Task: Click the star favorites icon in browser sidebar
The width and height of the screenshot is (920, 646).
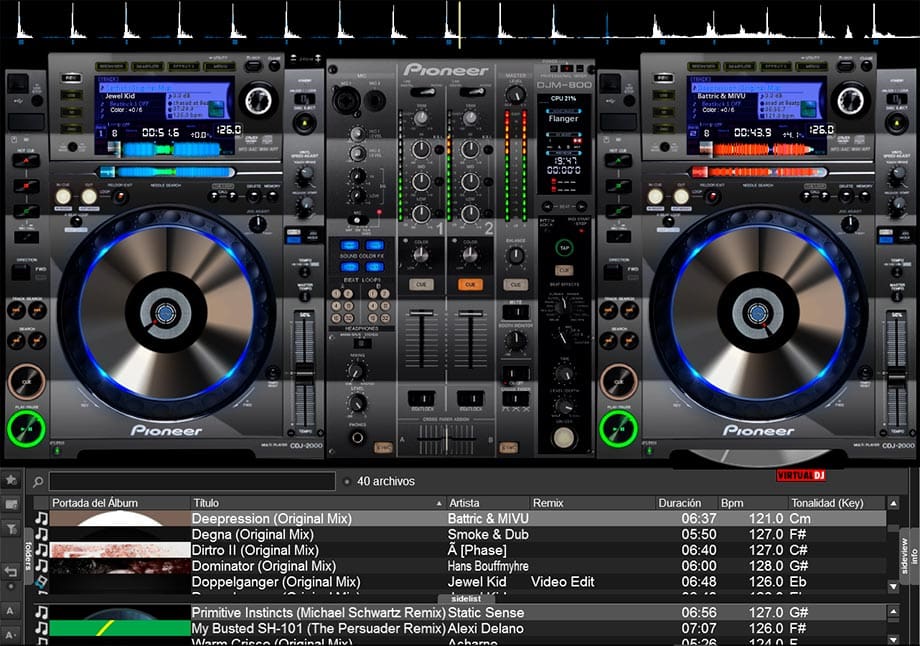Action: tap(11, 481)
